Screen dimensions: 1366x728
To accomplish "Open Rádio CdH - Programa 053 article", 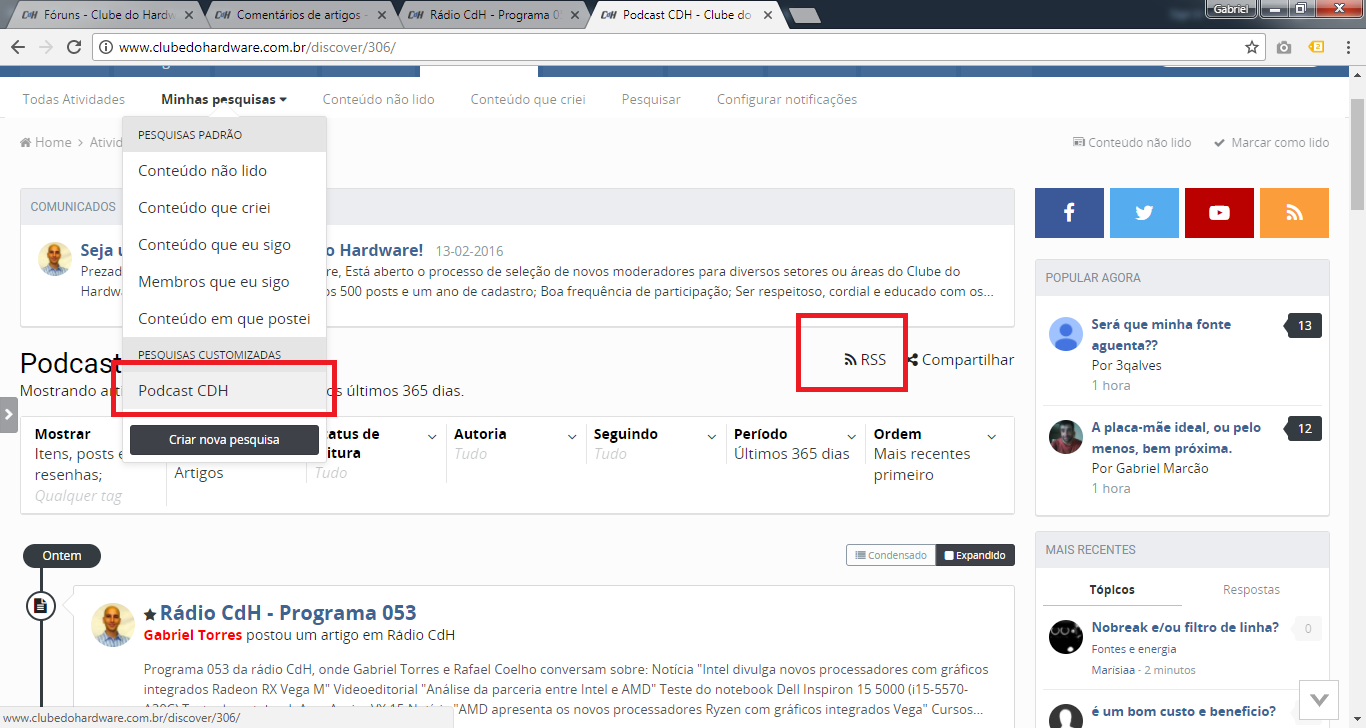I will coord(288,613).
